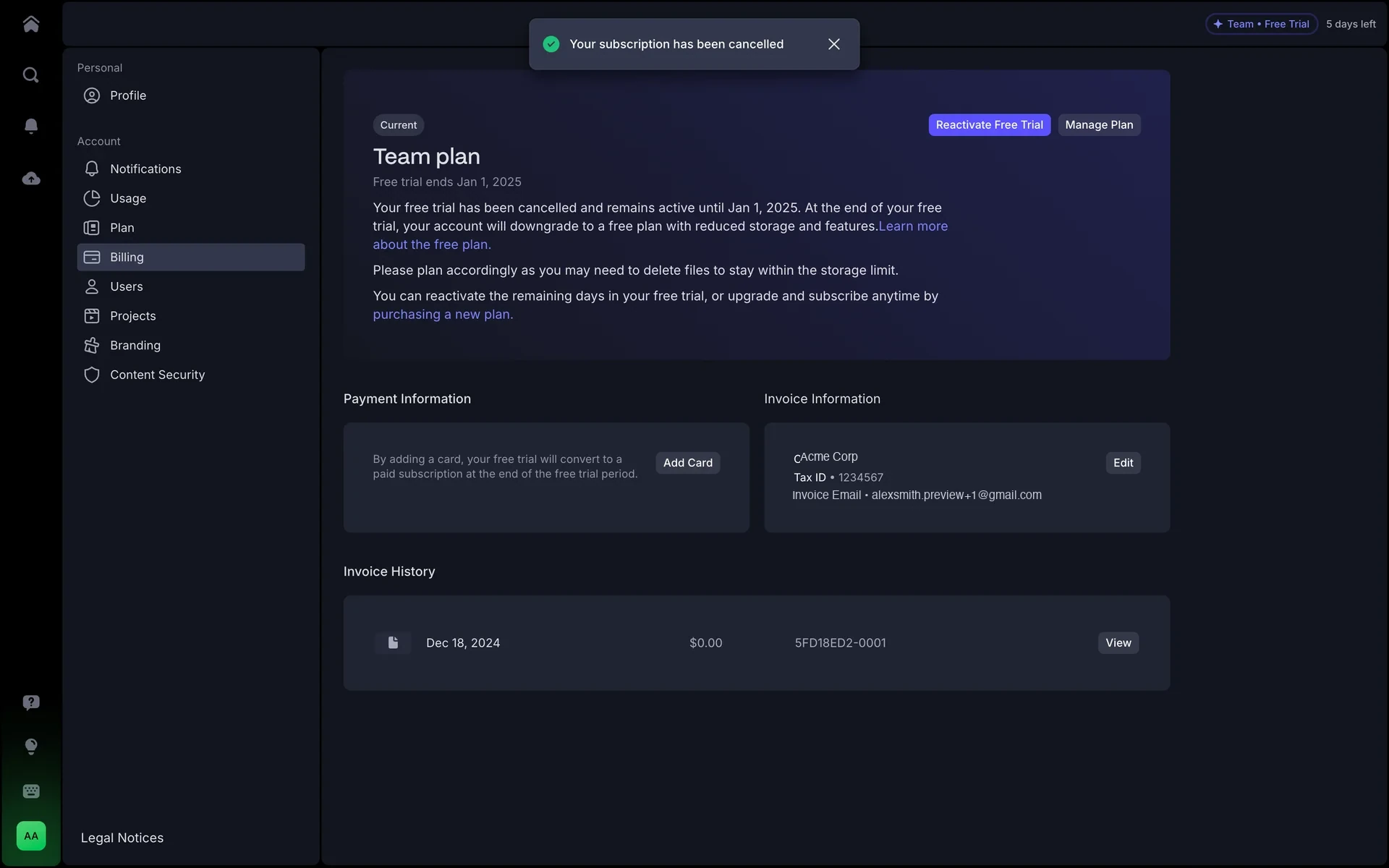Screen dimensions: 1389x868
Task: Click the invoice document icon for Dec 18
Action: pyautogui.click(x=393, y=643)
